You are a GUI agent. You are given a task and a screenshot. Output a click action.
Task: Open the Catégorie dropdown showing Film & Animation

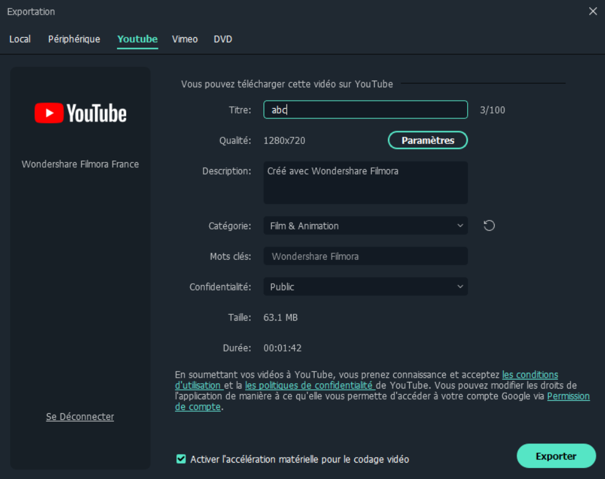tap(365, 226)
